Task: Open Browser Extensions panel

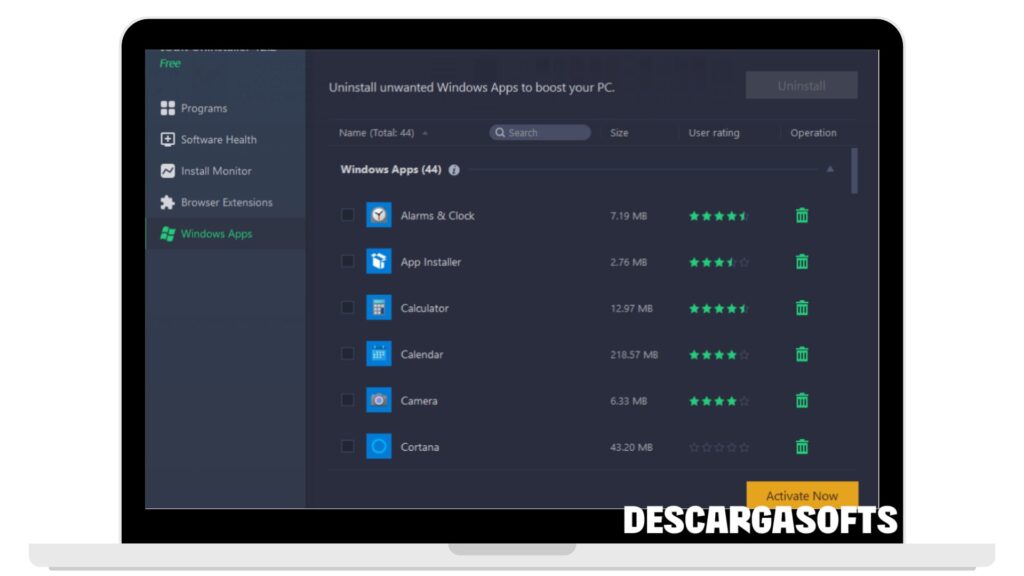Action: (x=226, y=202)
